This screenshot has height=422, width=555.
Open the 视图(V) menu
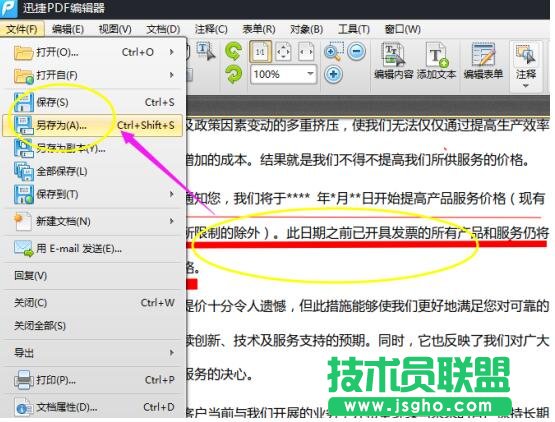(115, 29)
